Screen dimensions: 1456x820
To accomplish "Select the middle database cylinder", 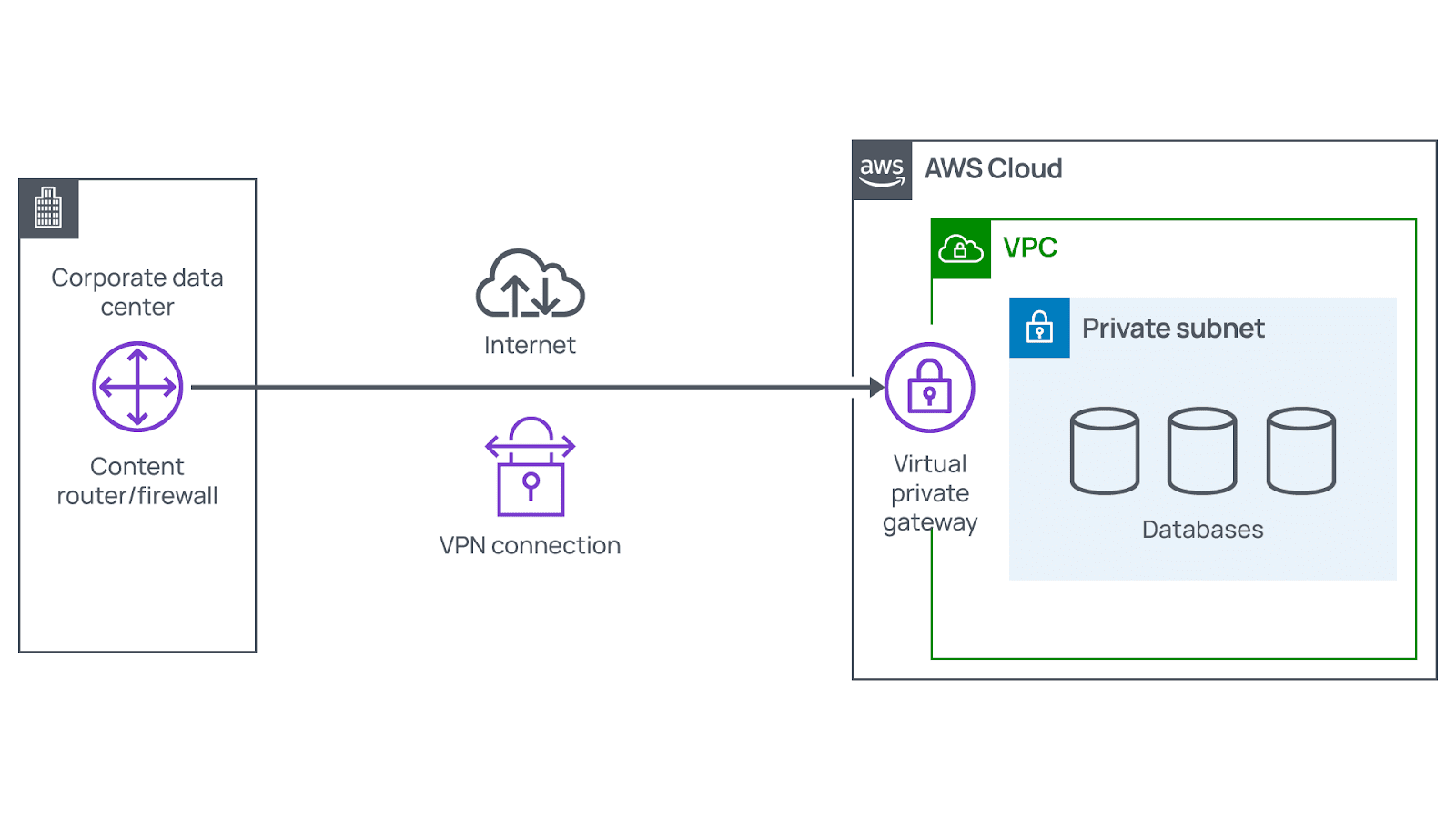I will point(1202,450).
